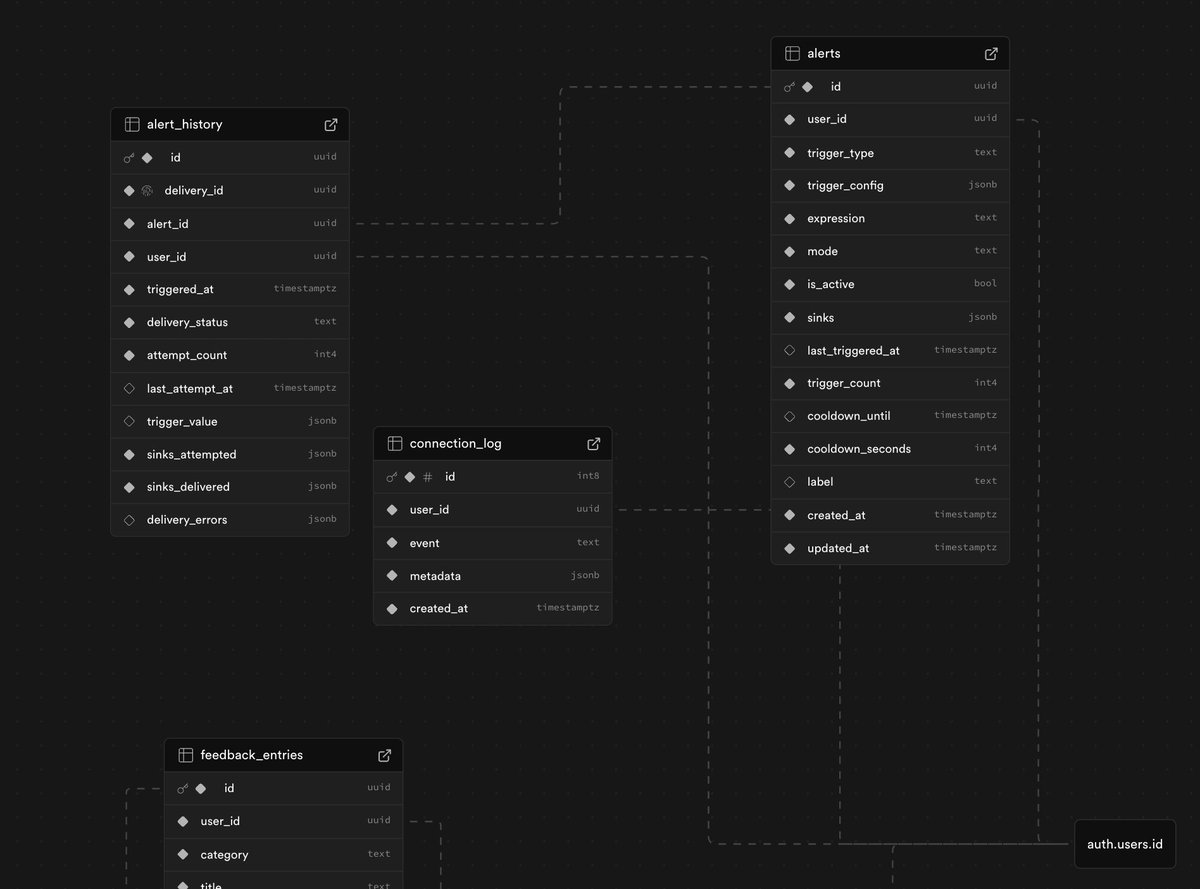This screenshot has height=889, width=1200.
Task: Click non-null diamond icon beside trigger_type
Action: tap(789, 153)
